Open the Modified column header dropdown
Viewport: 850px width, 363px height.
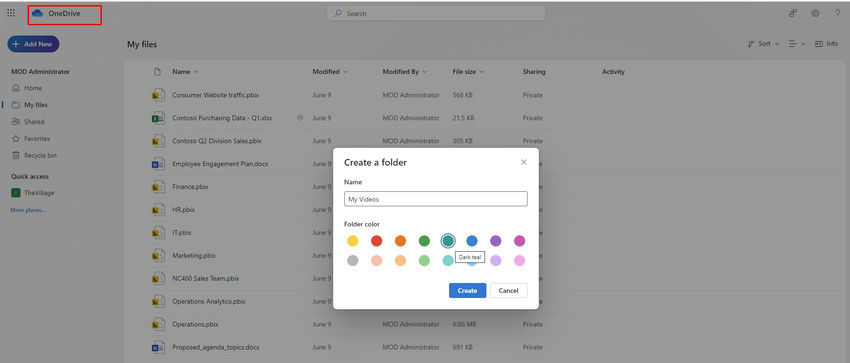(x=330, y=72)
